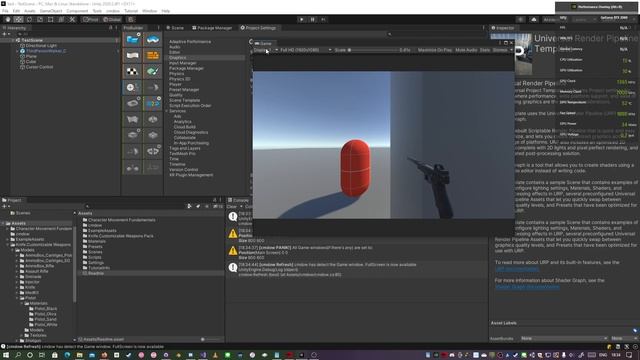
Task: Collapse the TestScene expander in Hierarchy
Action: click(x=13, y=40)
